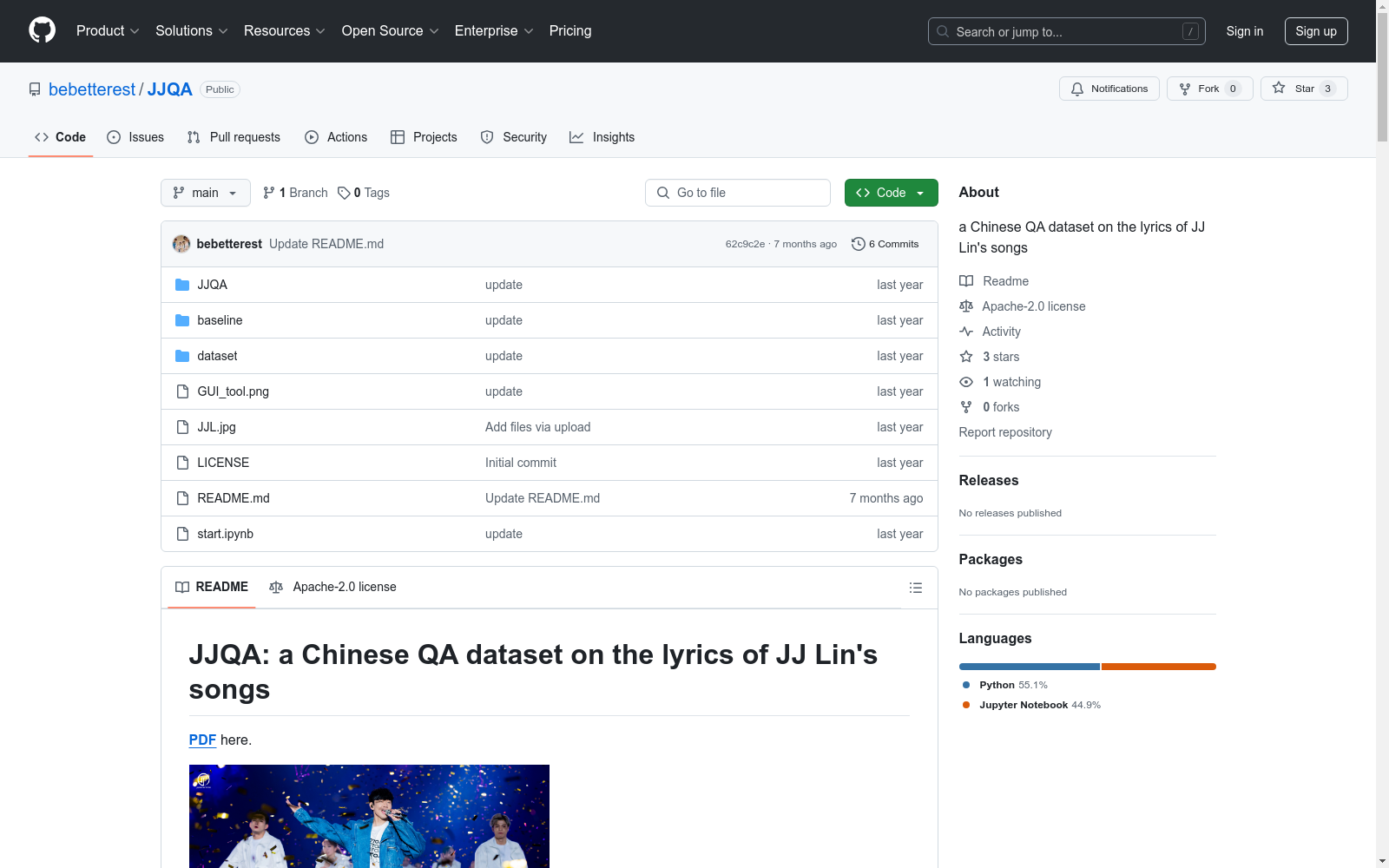Switch to the Security tab
The height and width of the screenshot is (868, 1389).
point(514,137)
